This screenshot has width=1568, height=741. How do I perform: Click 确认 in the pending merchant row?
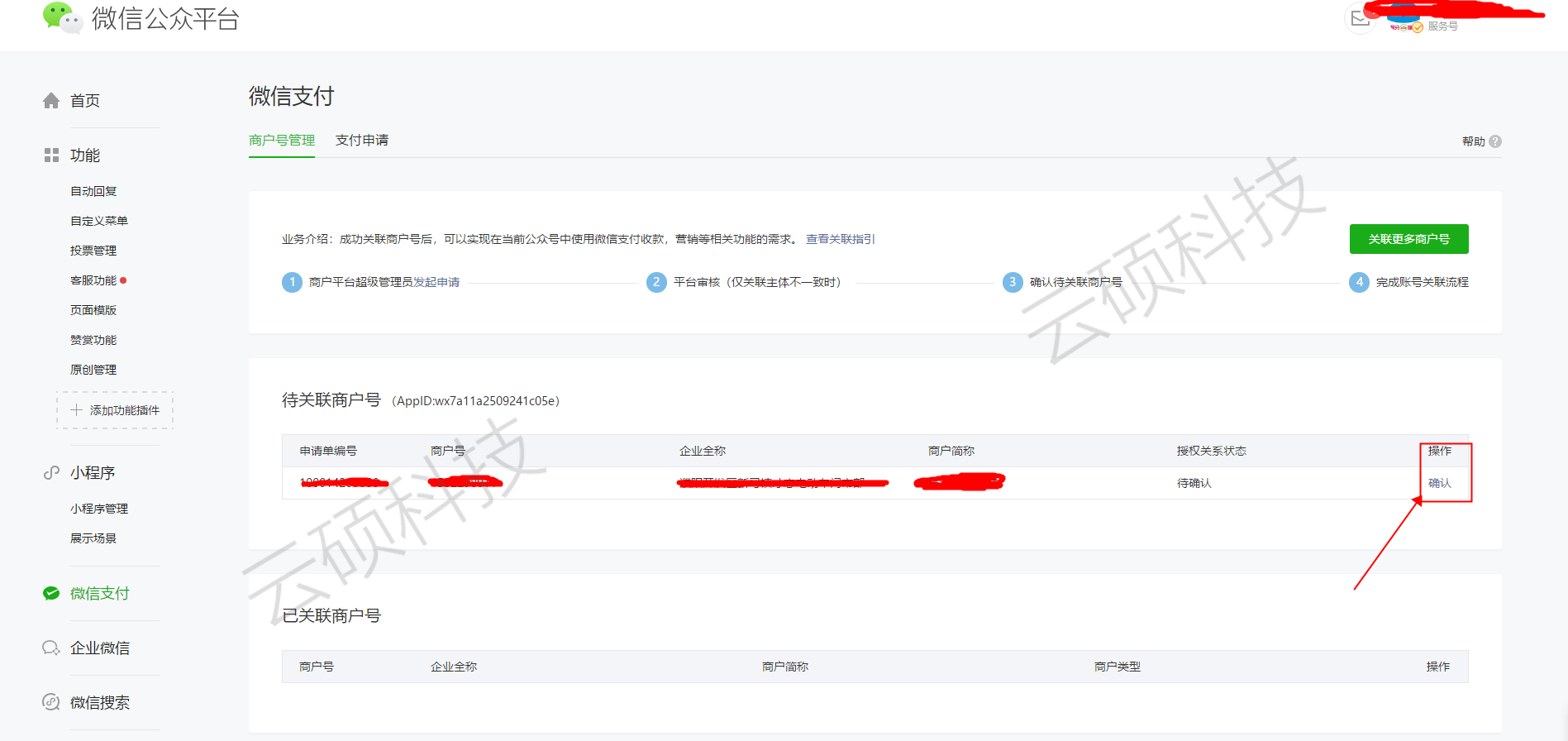(x=1439, y=483)
